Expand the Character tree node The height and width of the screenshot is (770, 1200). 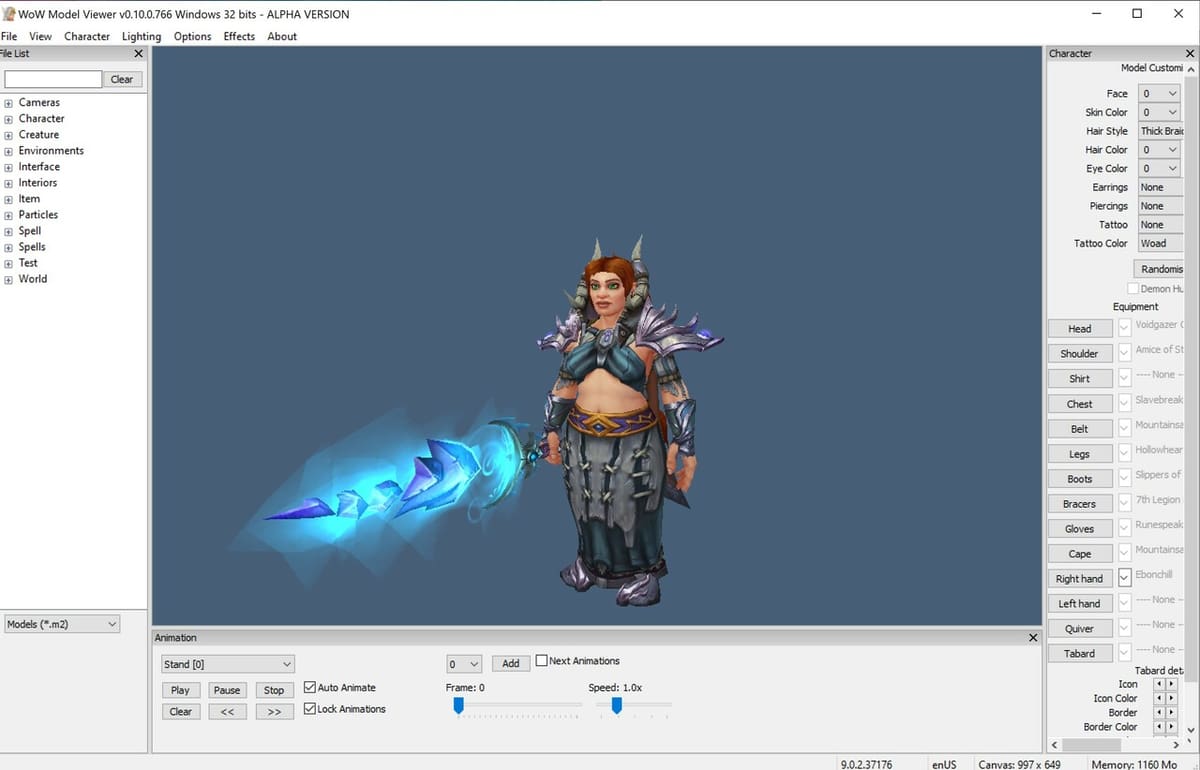(x=8, y=119)
